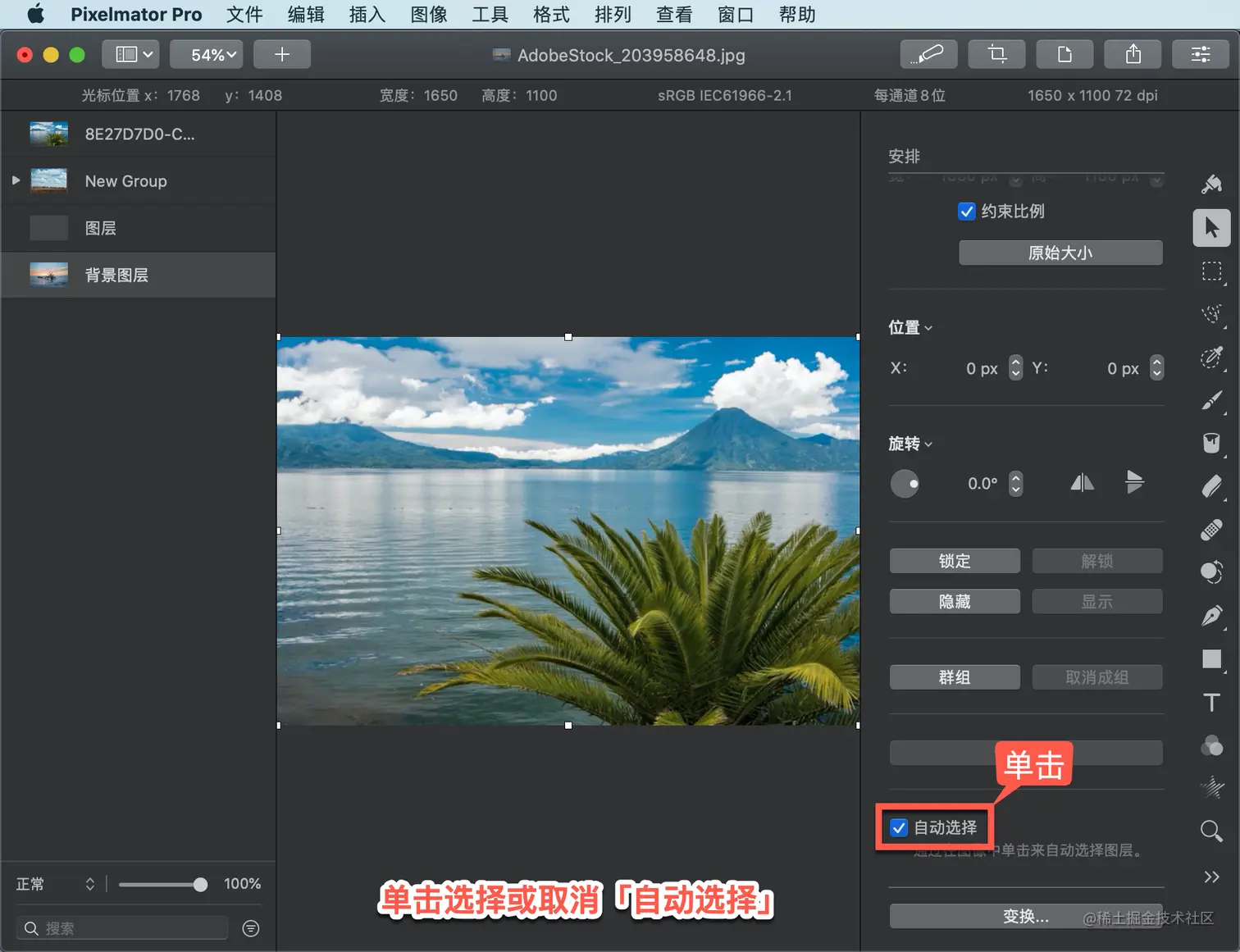Click the knife-shaped slice tool in toolbar

coord(929,54)
